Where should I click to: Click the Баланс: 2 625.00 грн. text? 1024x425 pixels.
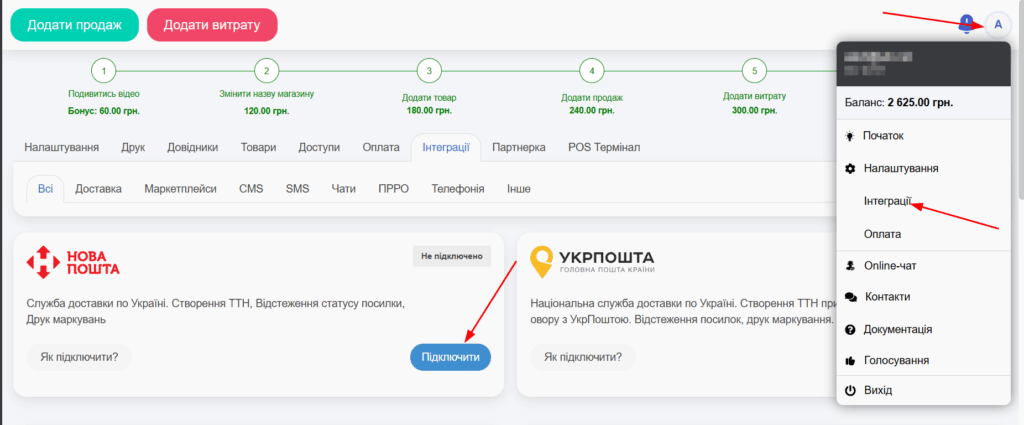coord(899,103)
